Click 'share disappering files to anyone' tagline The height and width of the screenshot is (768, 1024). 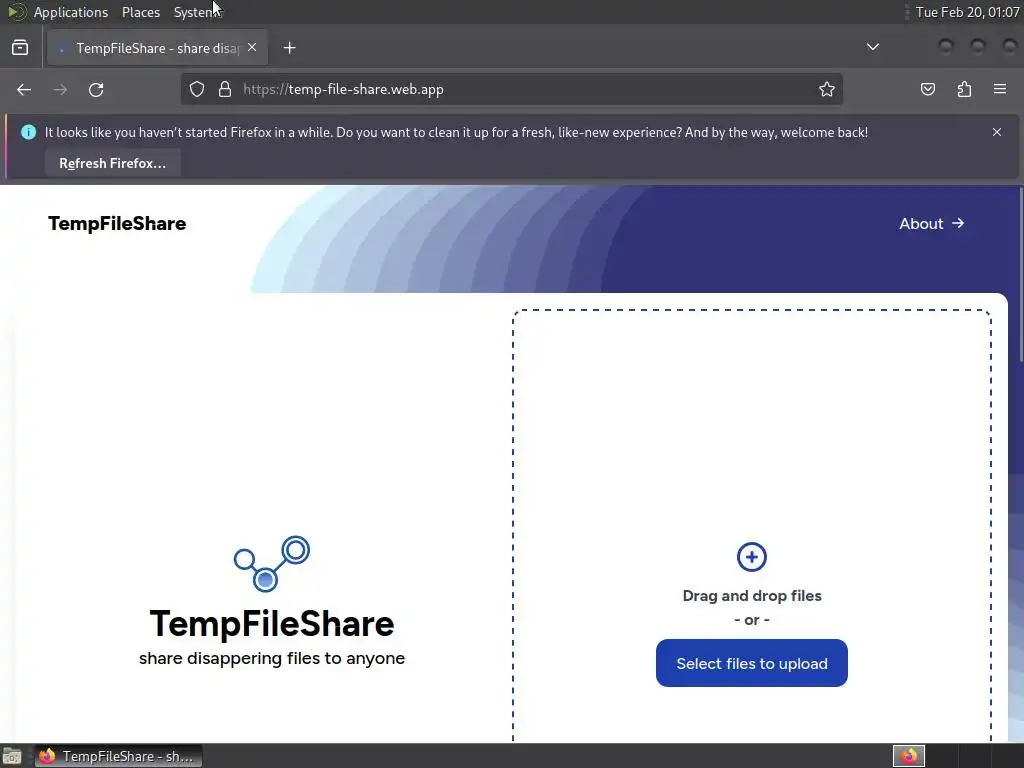(272, 658)
